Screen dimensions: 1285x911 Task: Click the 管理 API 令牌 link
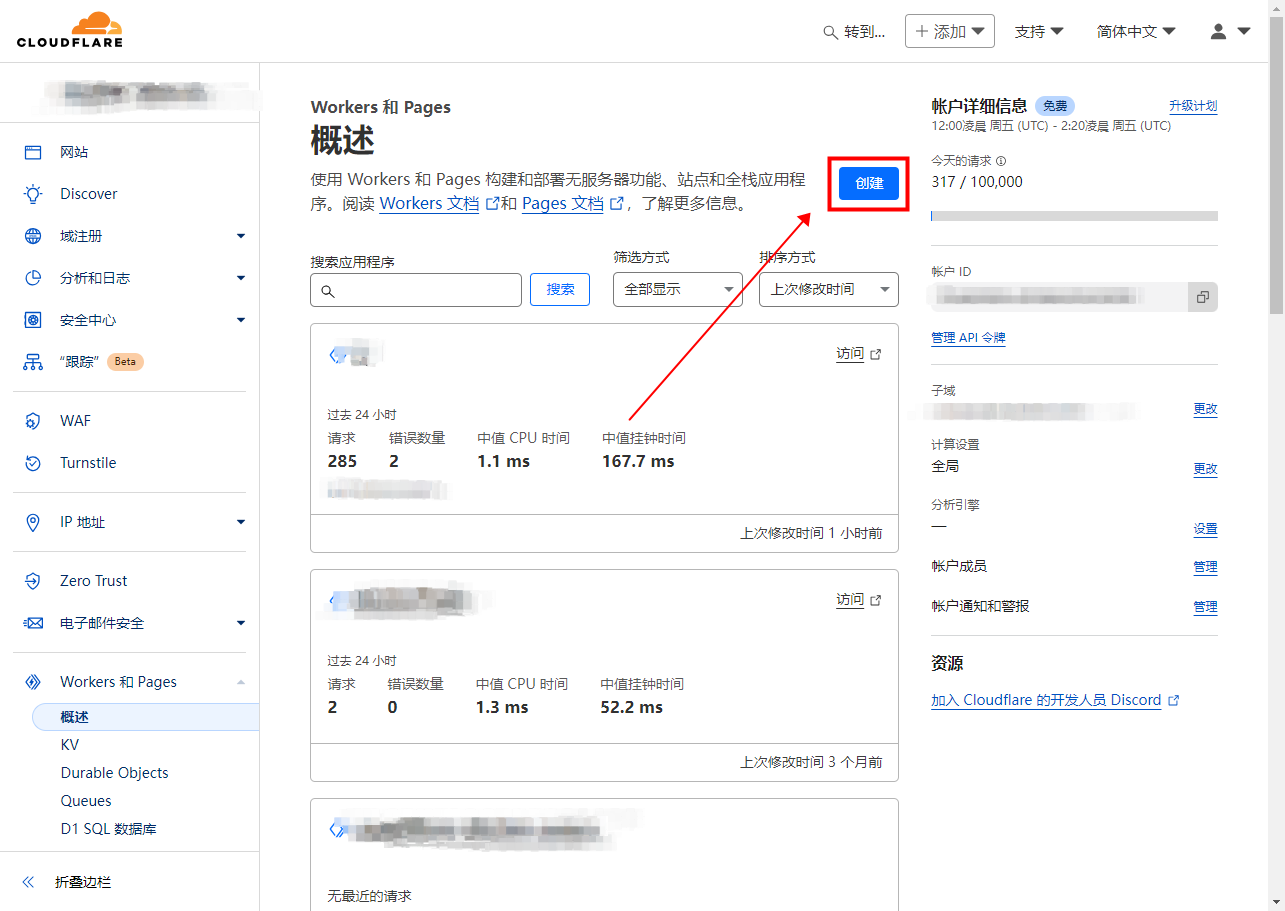[968, 338]
